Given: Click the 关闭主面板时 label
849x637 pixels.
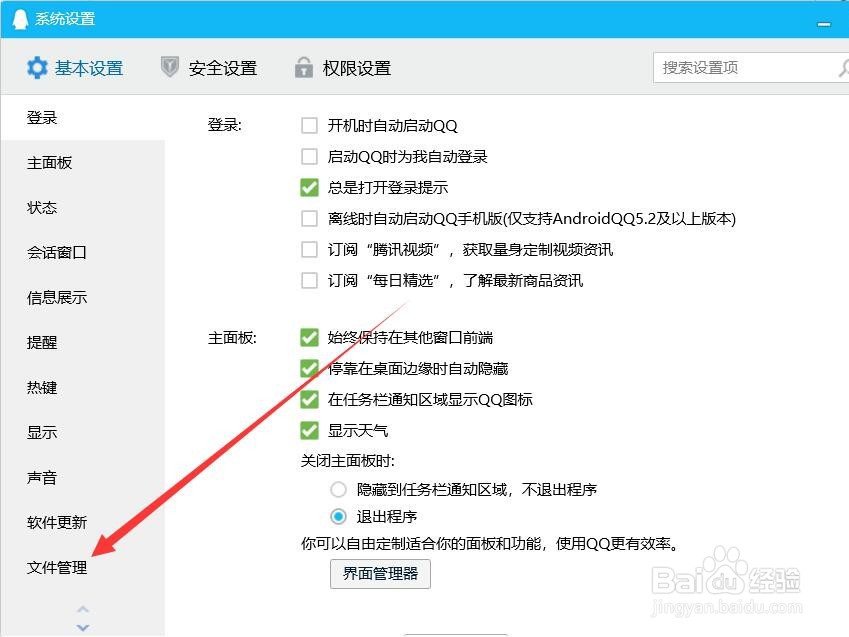Looking at the screenshot, I should coord(348,461).
